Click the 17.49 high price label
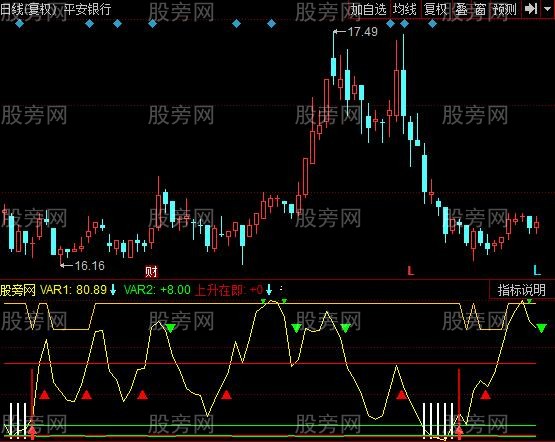The image size is (555, 442). click(363, 32)
